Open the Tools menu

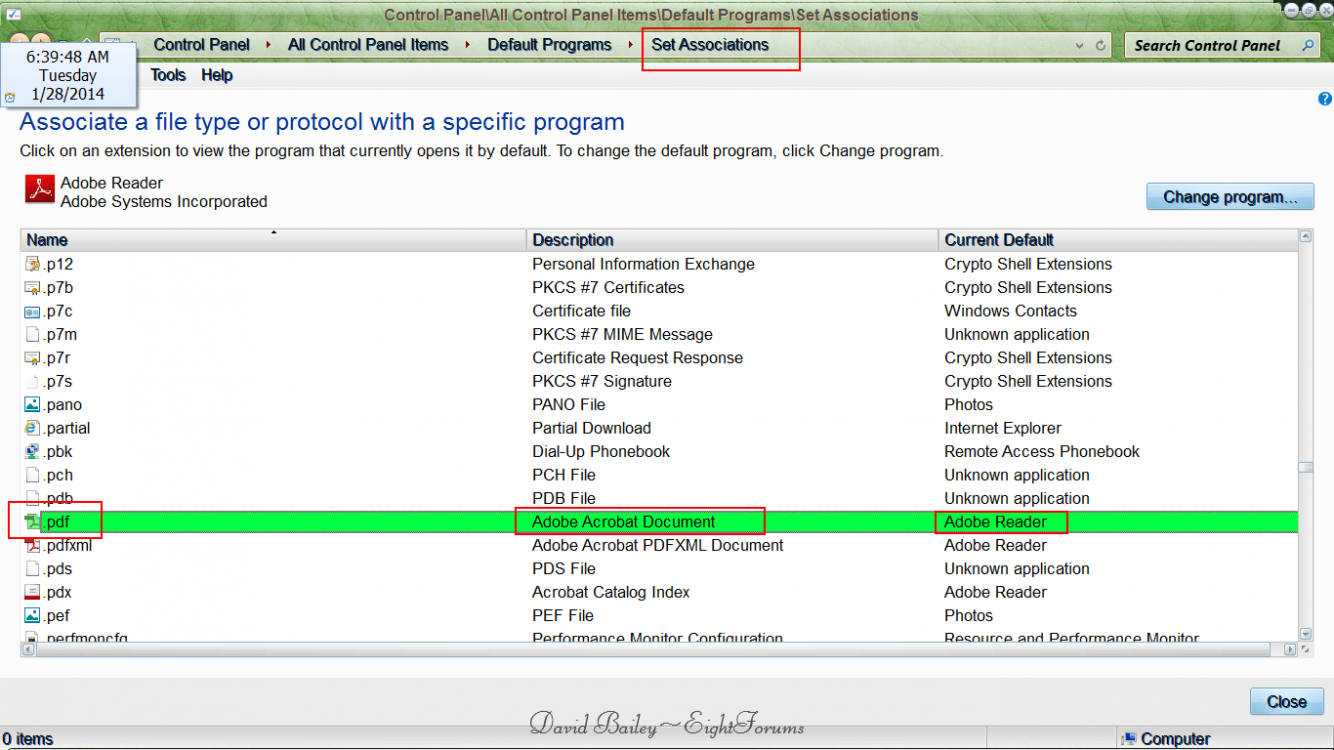pos(168,75)
